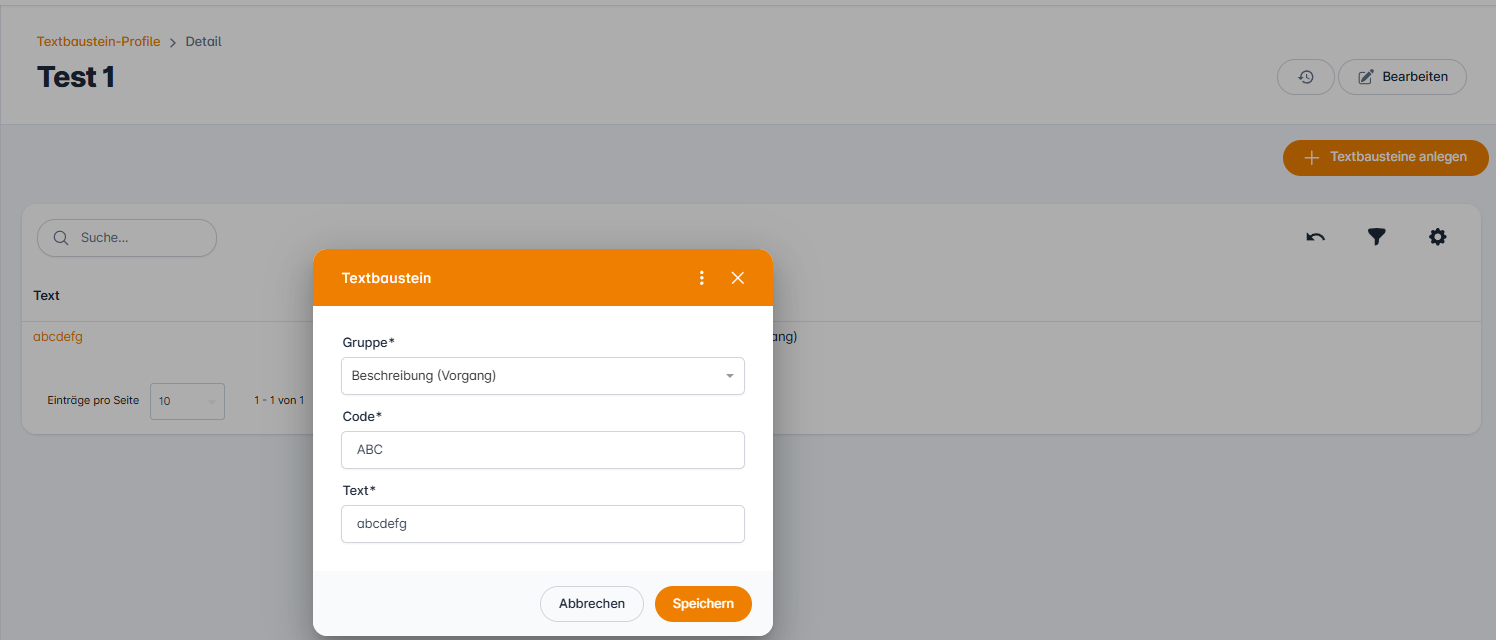Go to Textbaustein-Profile breadcrumb link
This screenshot has width=1496, height=640.
click(98, 42)
